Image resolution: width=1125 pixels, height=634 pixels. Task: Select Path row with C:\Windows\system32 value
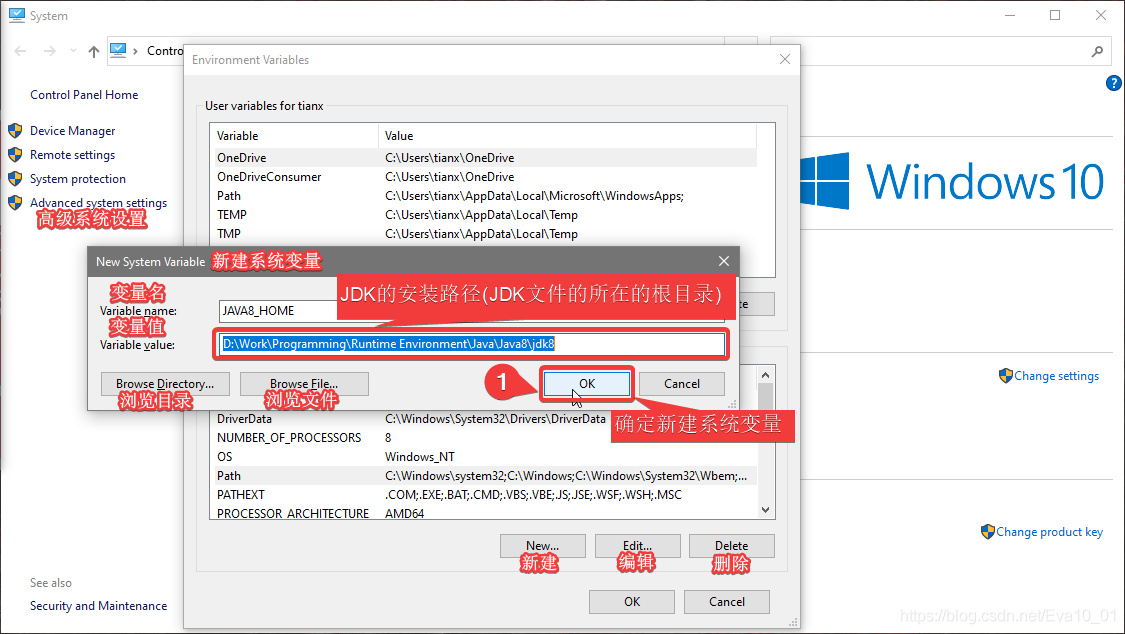pos(484,476)
